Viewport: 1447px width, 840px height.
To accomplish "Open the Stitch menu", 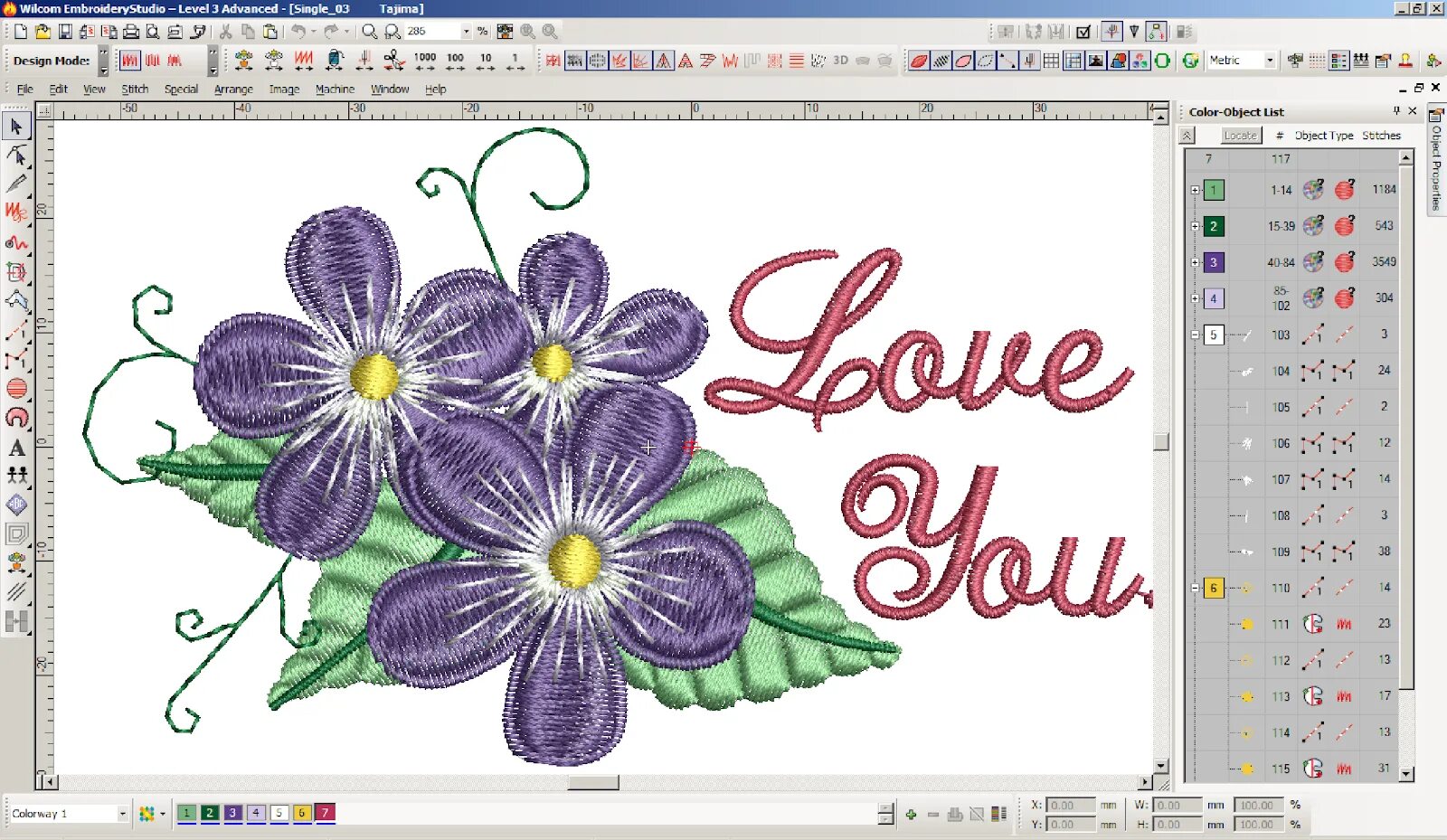I will click(x=134, y=89).
